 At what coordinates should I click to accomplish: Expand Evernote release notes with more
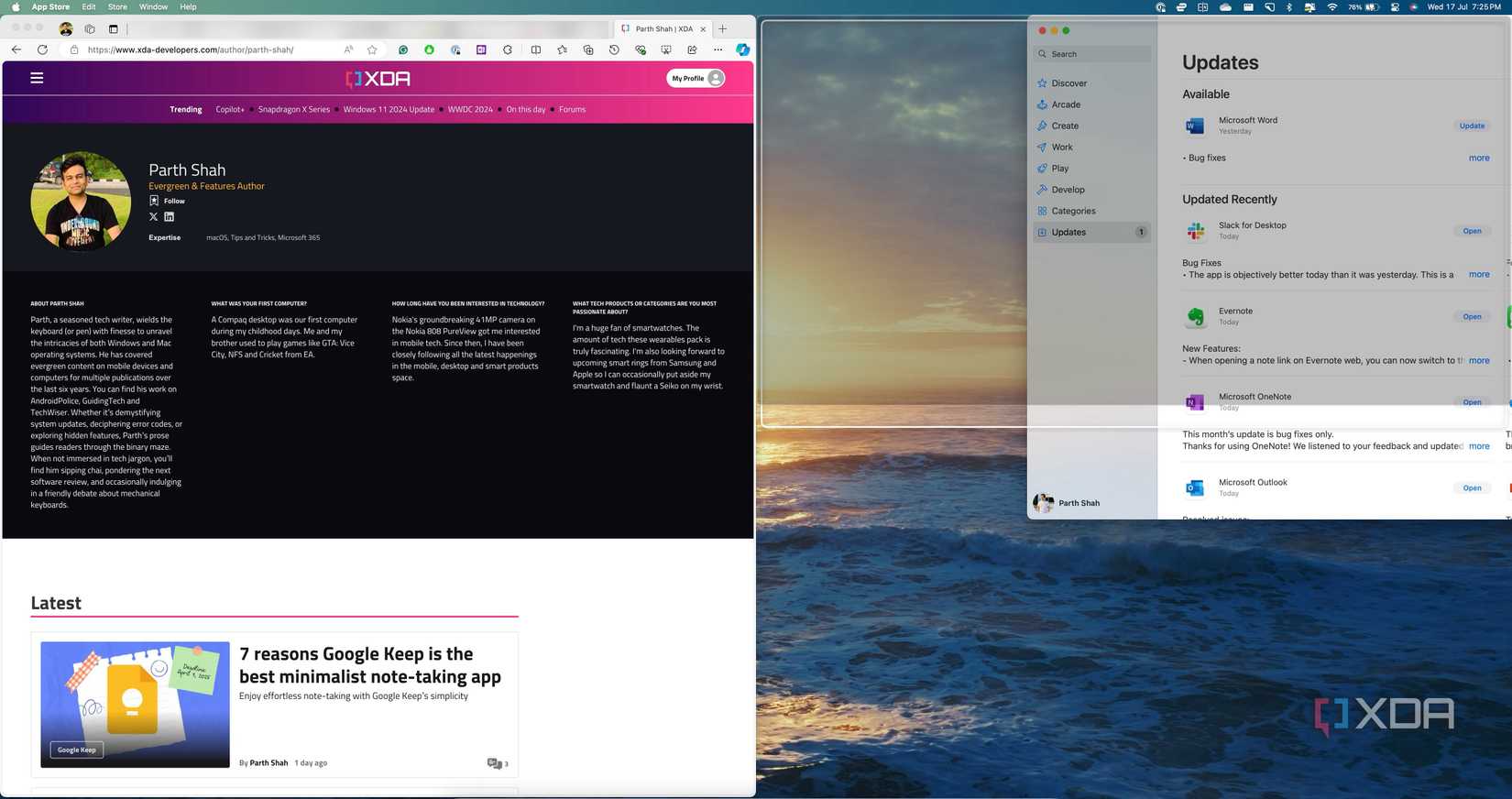[x=1479, y=360]
